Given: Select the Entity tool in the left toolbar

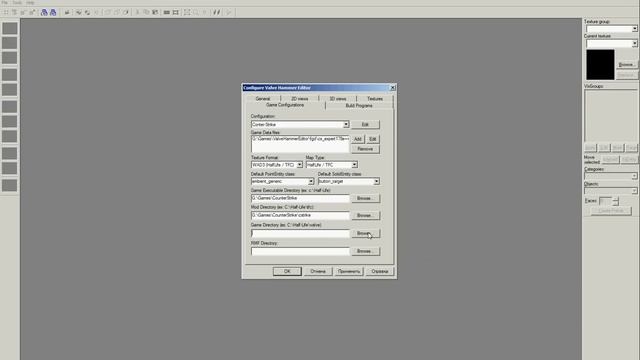Looking at the screenshot, I should tap(10, 75).
